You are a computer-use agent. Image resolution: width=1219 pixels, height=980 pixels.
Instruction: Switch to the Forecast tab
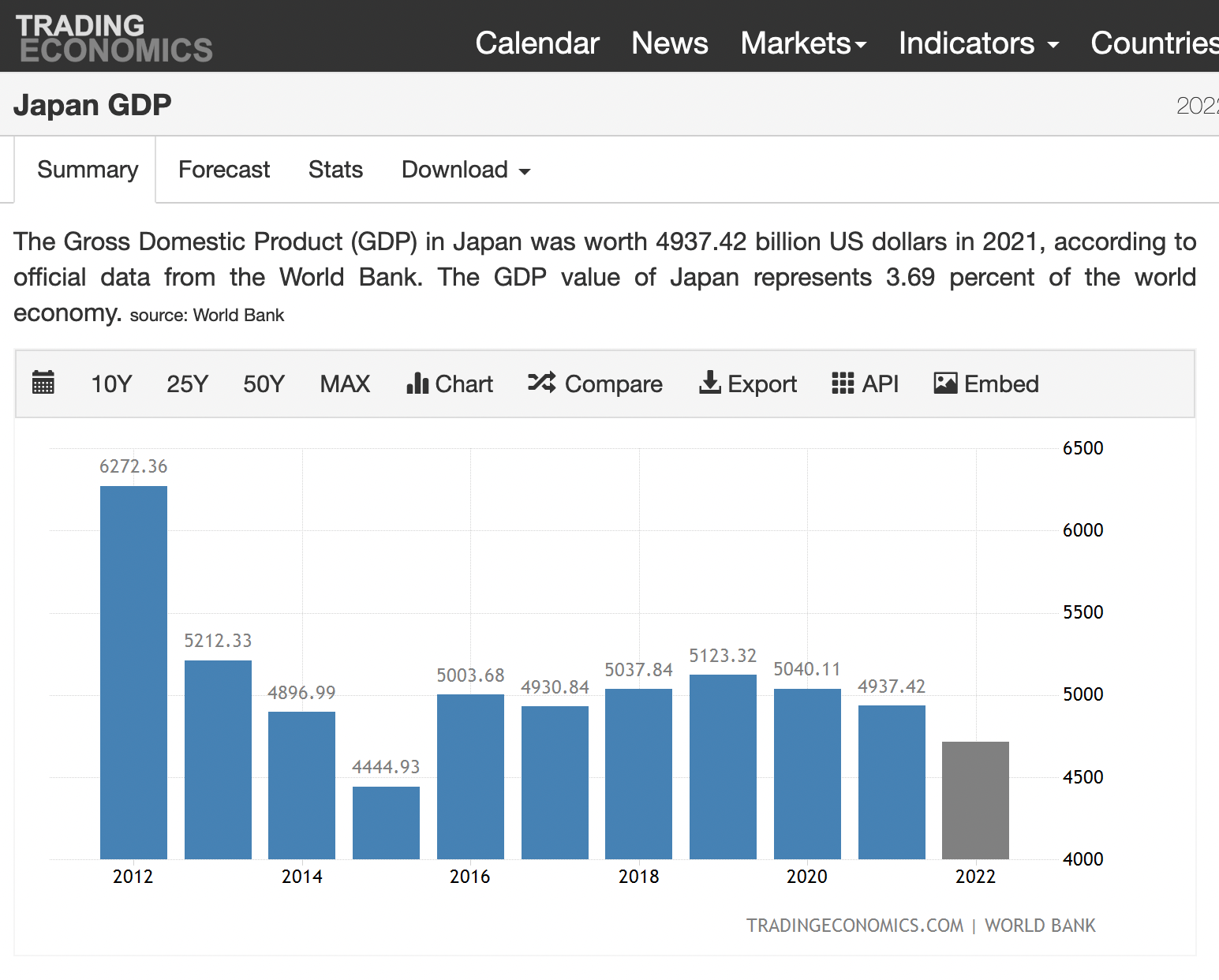pos(224,170)
